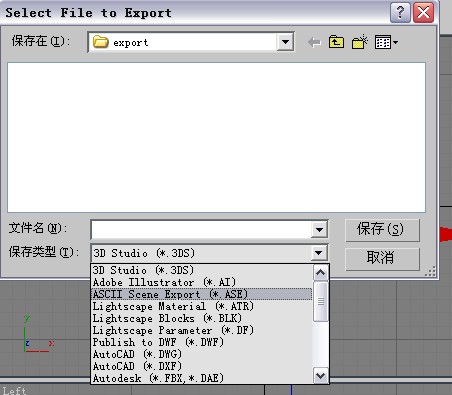The image size is (452, 395).
Task: Choose Lightscape Blocks (*.BLK) option
Action: [x=202, y=318]
